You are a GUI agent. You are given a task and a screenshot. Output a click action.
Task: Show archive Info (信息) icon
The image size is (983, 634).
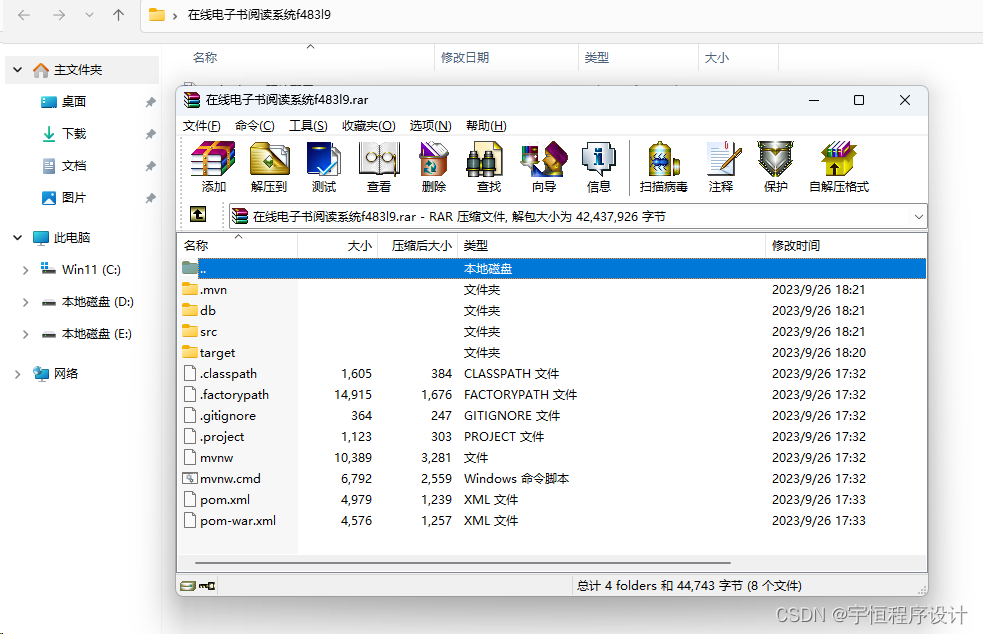(x=599, y=166)
